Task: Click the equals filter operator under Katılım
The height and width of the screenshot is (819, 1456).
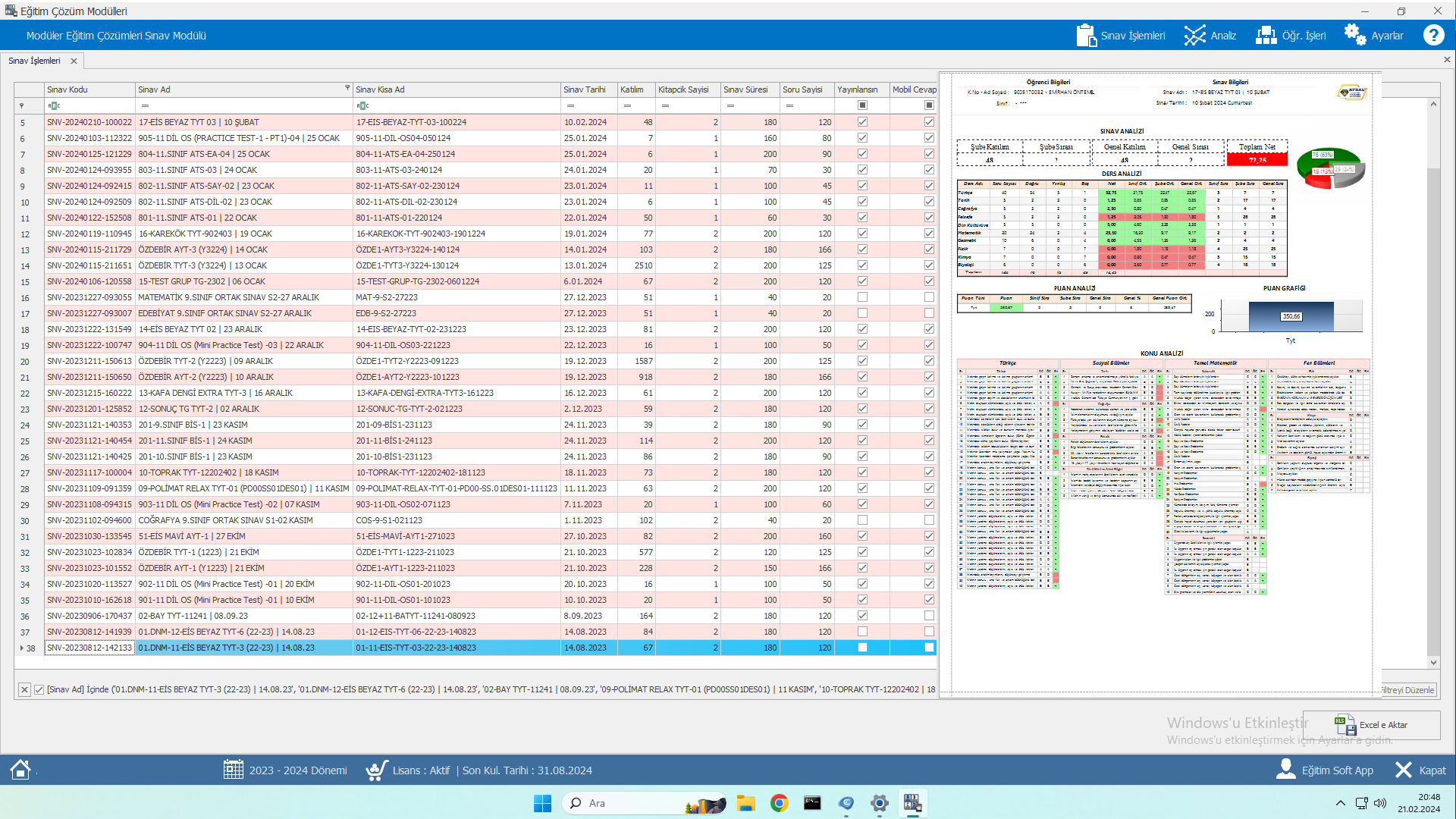Action: point(627,105)
